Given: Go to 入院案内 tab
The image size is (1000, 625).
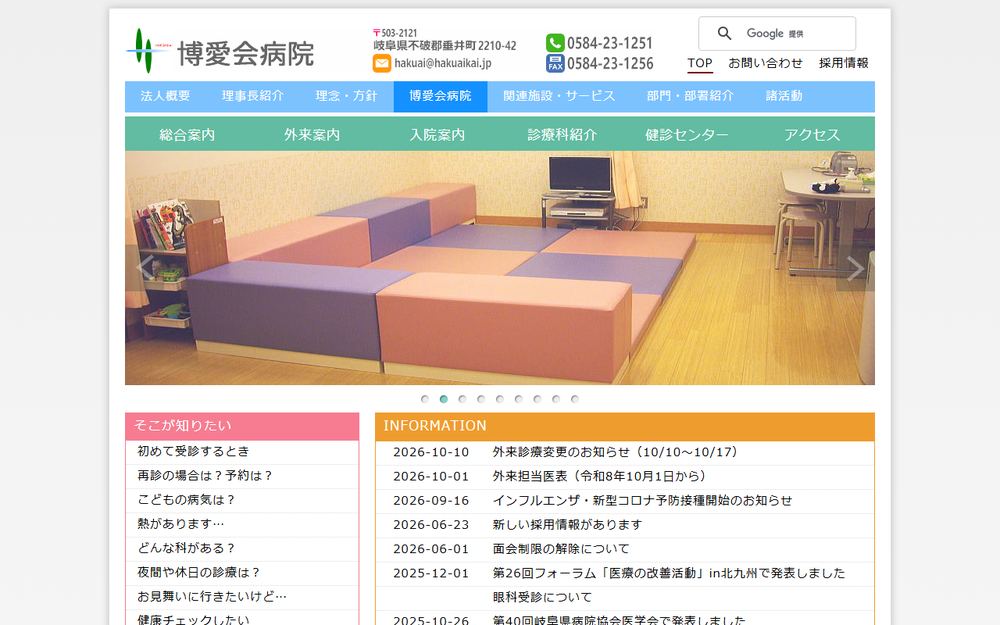Looking at the screenshot, I should 437,135.
